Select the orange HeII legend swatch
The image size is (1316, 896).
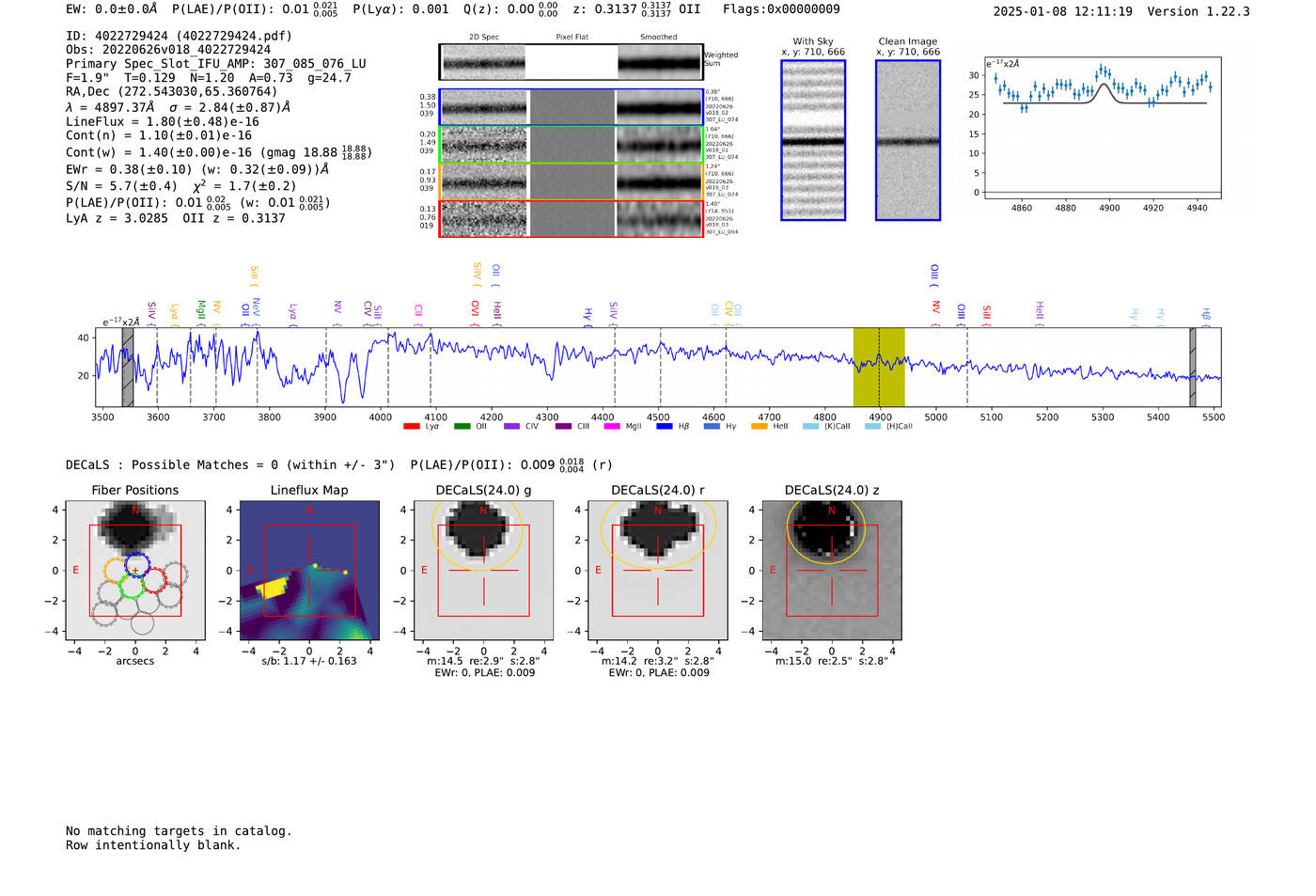tap(760, 427)
